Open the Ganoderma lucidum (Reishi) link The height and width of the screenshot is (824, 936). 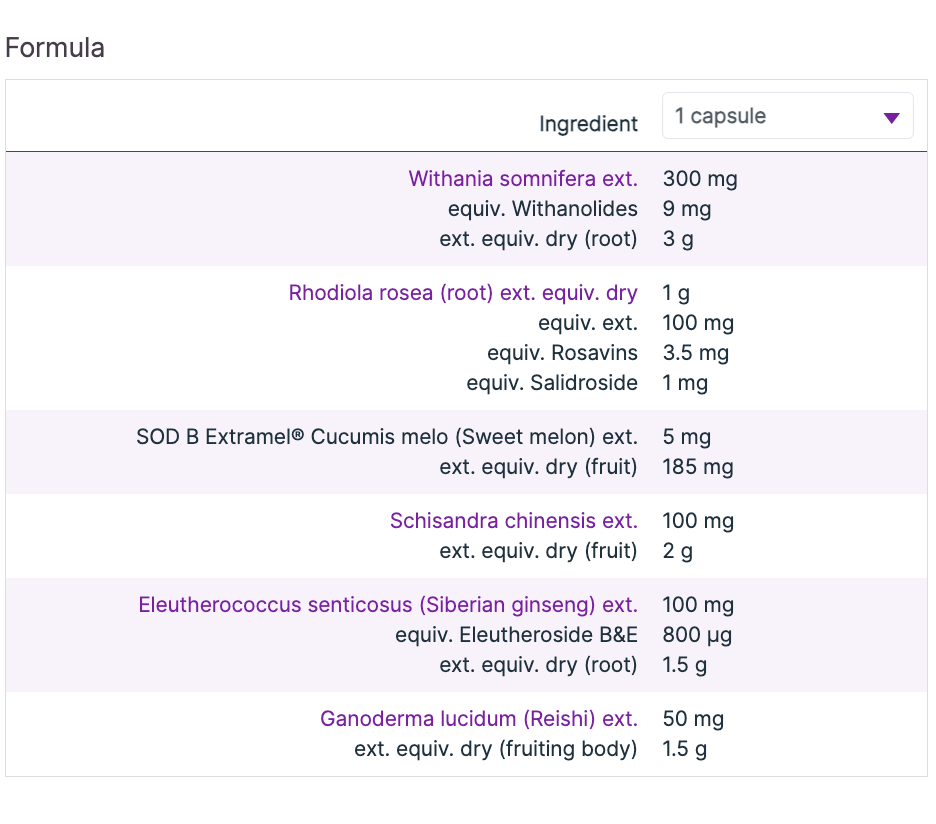478,719
